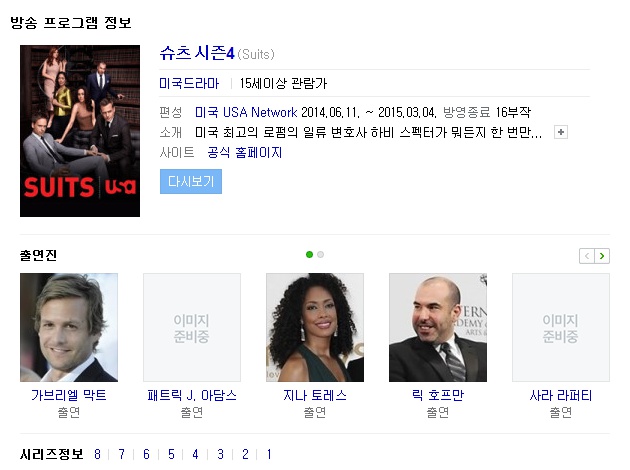Viewport: 630px width, 470px height.
Task: Click 사라 라퍼티 placeholder image
Action: pos(560,327)
